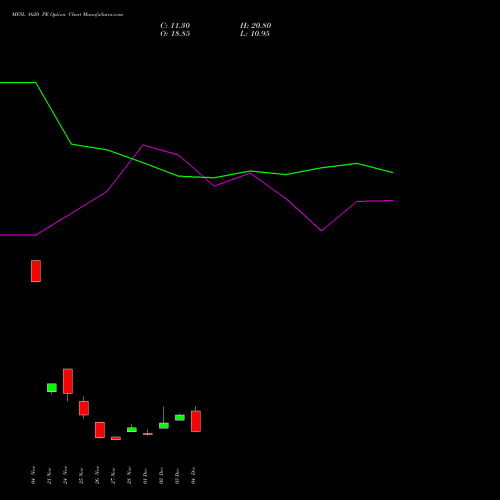Screen dimensions: 500x500
Task: Select the 03 Dec date axis label
Action: 177,475
